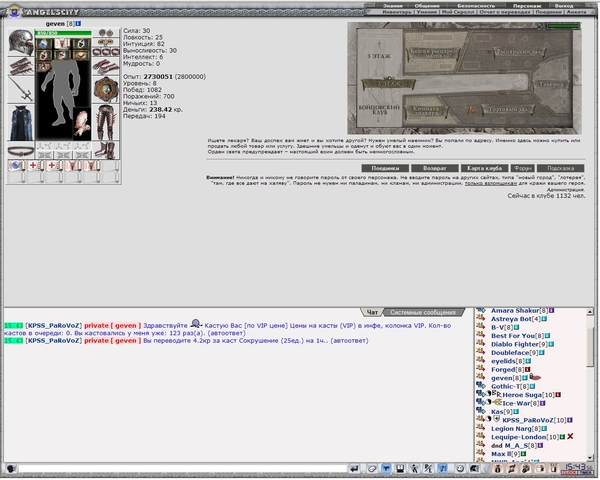This screenshot has width=600, height=480.
Task: Toggle the music note sound icon
Action: coord(443,468)
